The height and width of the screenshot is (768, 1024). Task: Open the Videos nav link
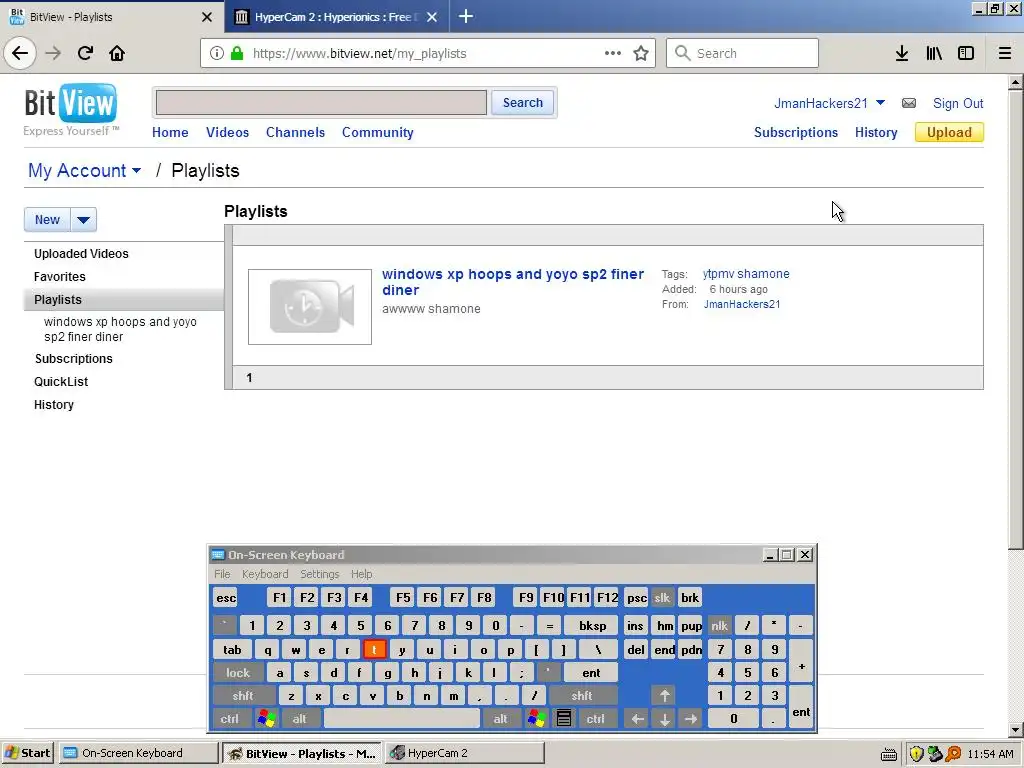click(x=227, y=132)
